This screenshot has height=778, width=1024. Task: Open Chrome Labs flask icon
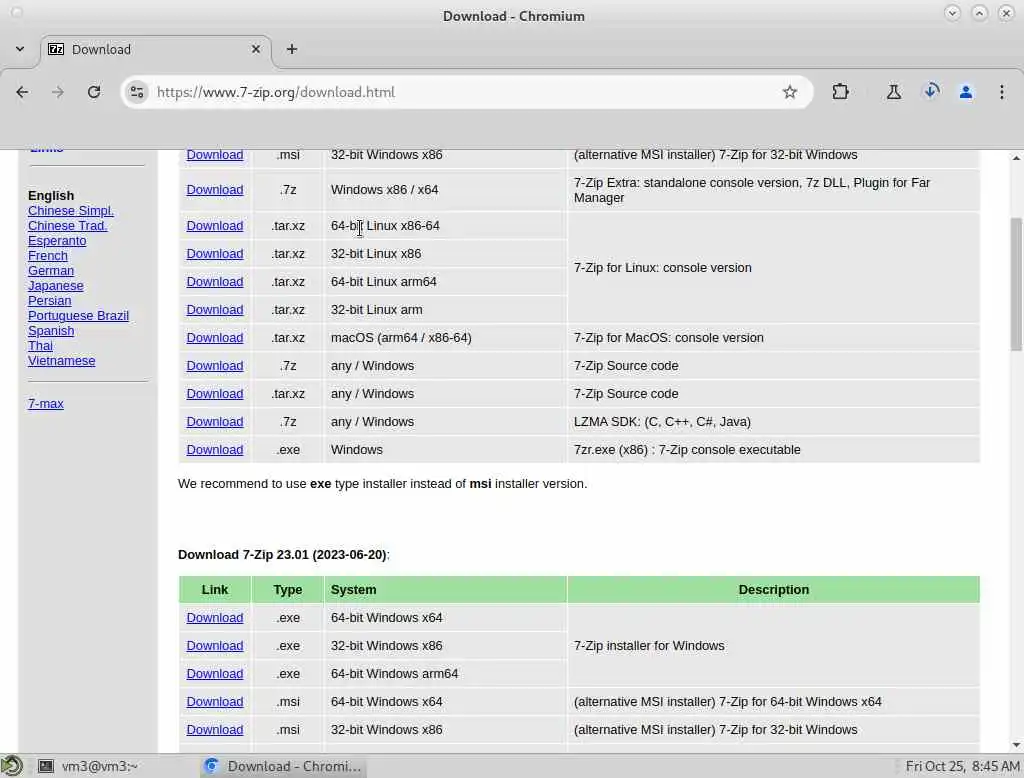893,92
